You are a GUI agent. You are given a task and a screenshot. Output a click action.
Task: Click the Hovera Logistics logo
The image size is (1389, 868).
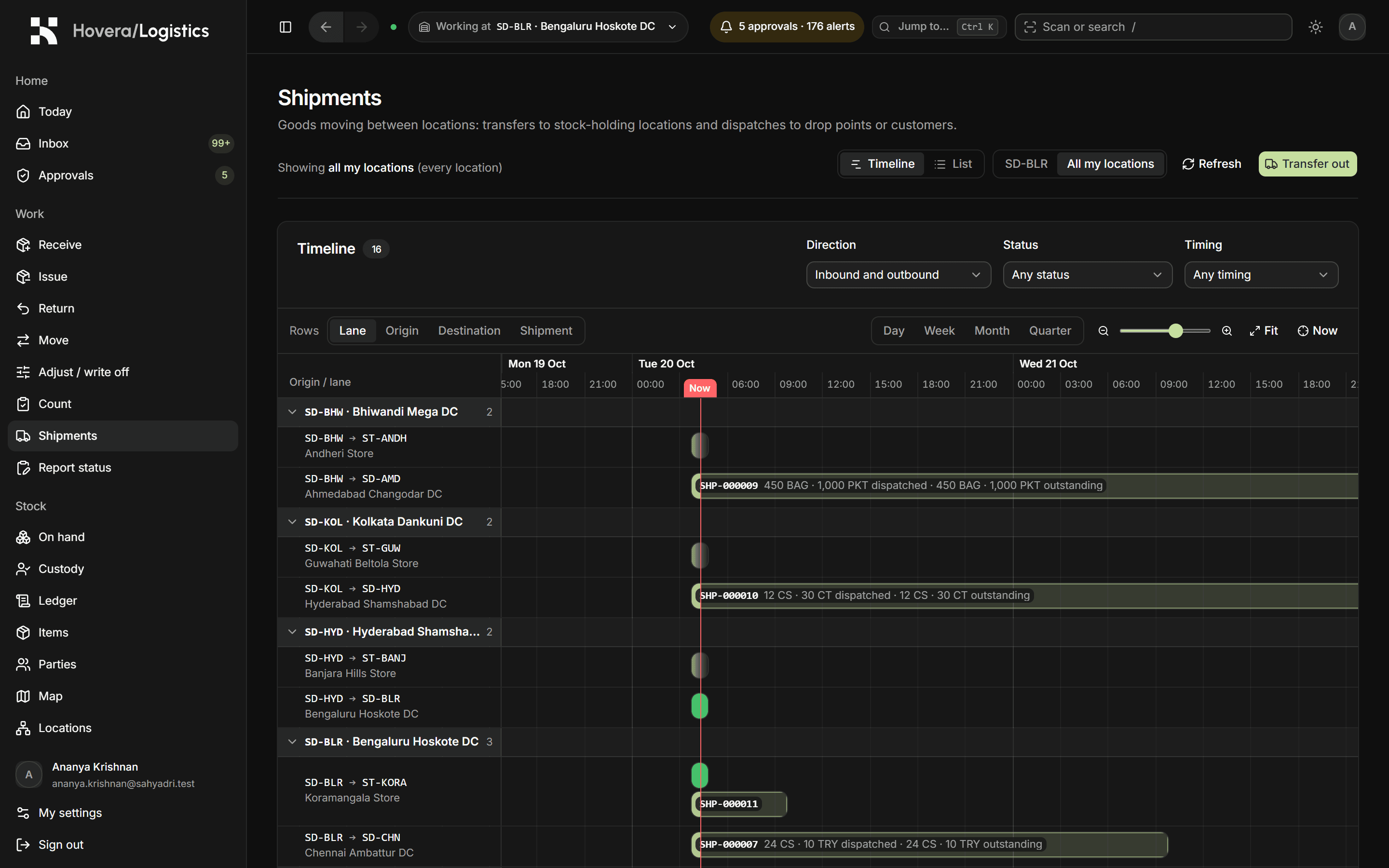tap(120, 30)
